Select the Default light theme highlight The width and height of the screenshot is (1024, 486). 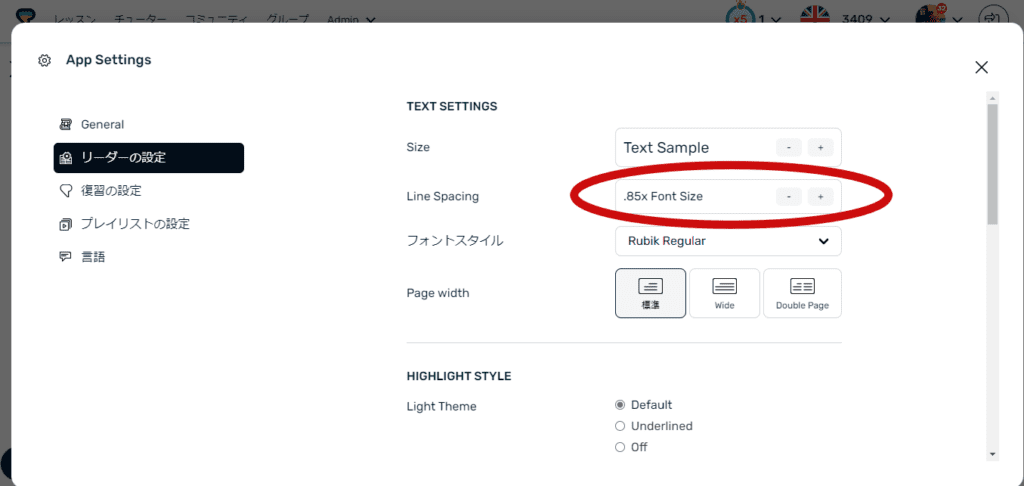620,405
